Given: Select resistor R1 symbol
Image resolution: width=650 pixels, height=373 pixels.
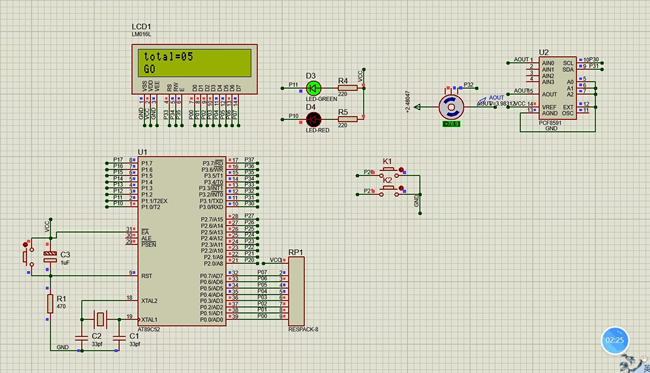Looking at the screenshot, I should [x=50, y=303].
